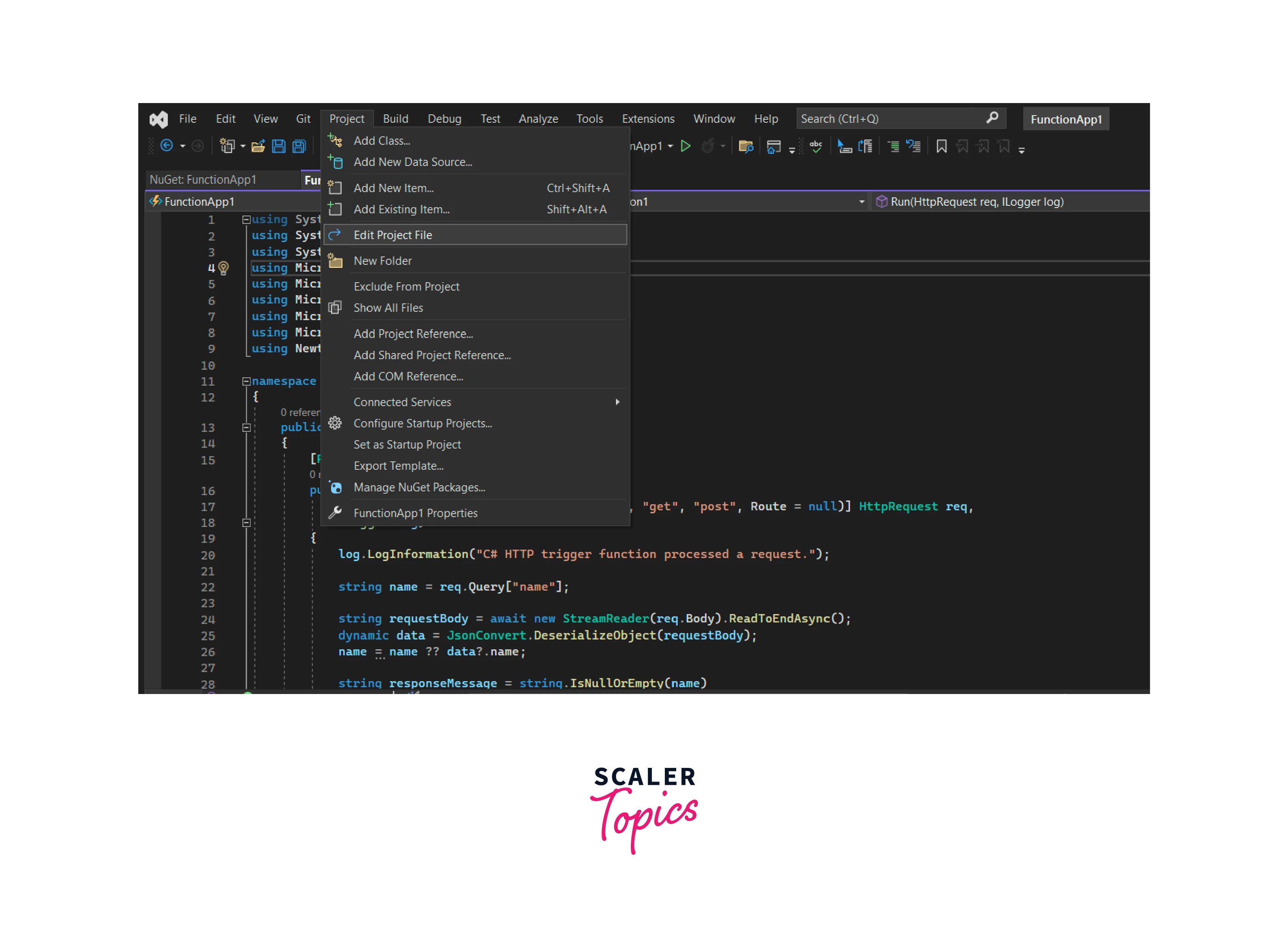Open the class navigation dropdown arrow
Screen dimensions: 1288x927
(861, 202)
